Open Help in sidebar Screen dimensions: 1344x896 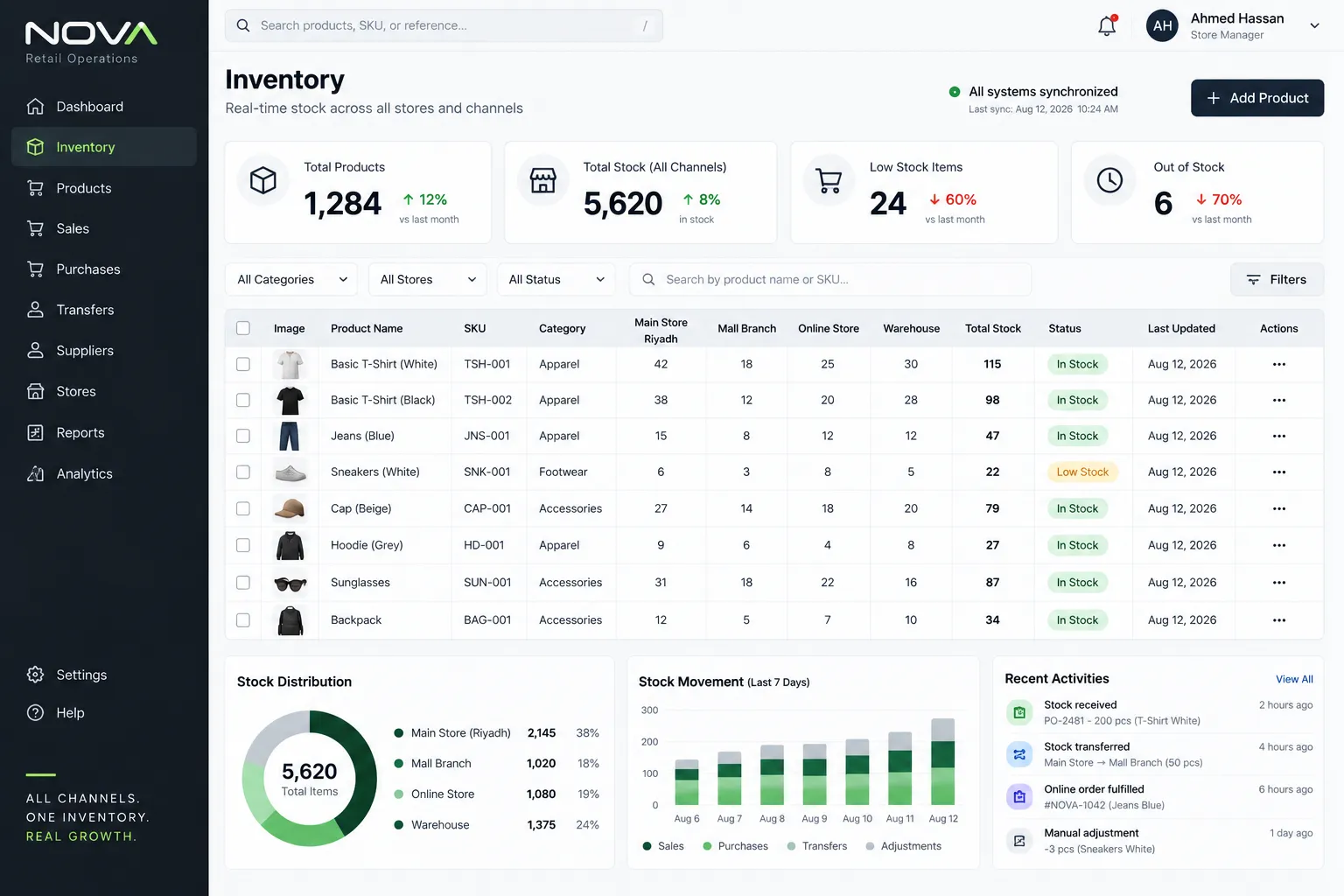(104, 712)
